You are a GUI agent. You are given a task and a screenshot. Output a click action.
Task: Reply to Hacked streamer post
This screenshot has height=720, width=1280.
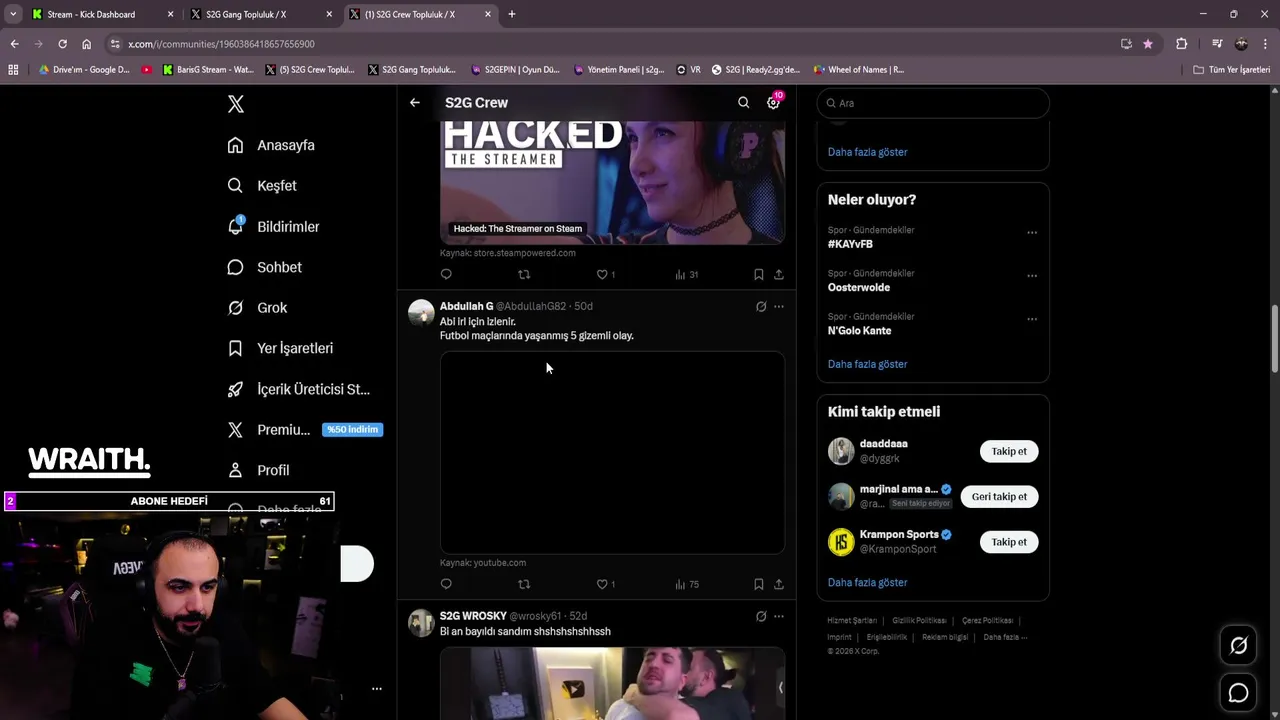[x=446, y=274]
